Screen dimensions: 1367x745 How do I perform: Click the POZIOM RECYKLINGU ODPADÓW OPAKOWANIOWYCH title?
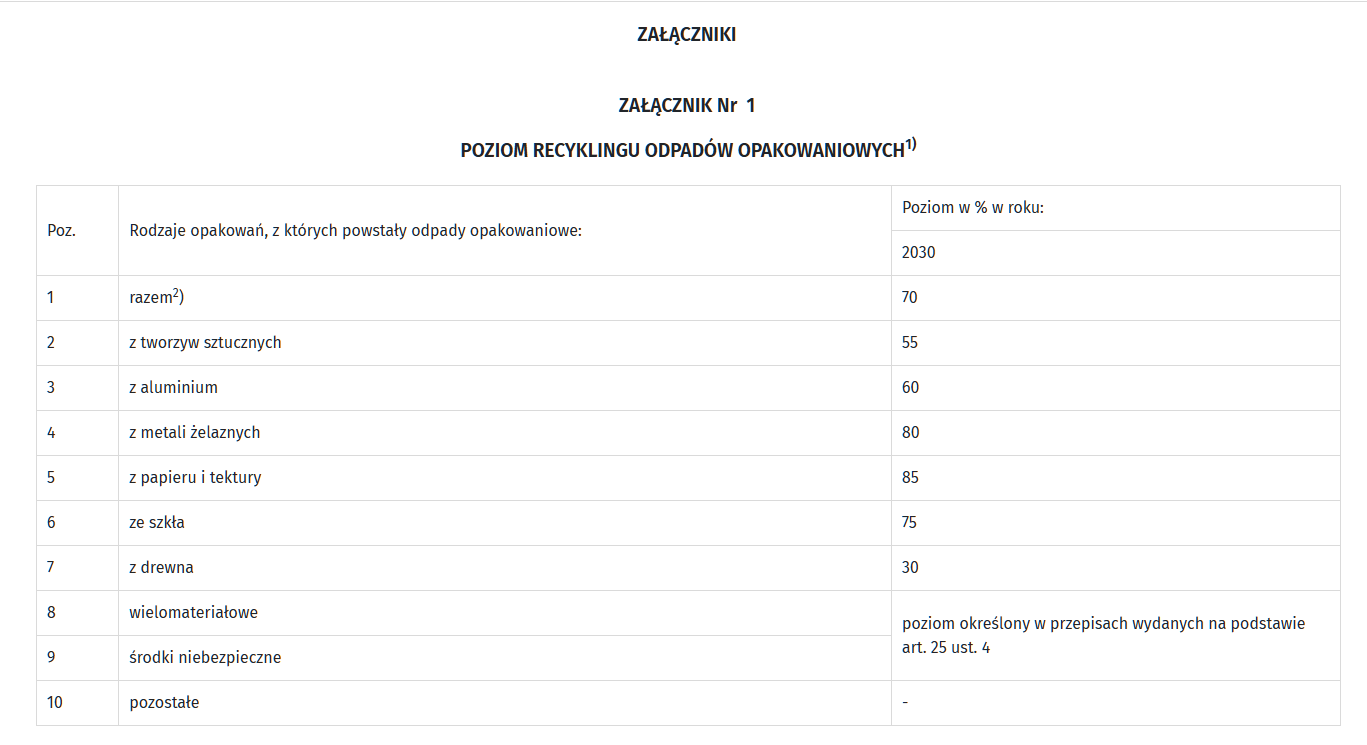[x=682, y=151]
